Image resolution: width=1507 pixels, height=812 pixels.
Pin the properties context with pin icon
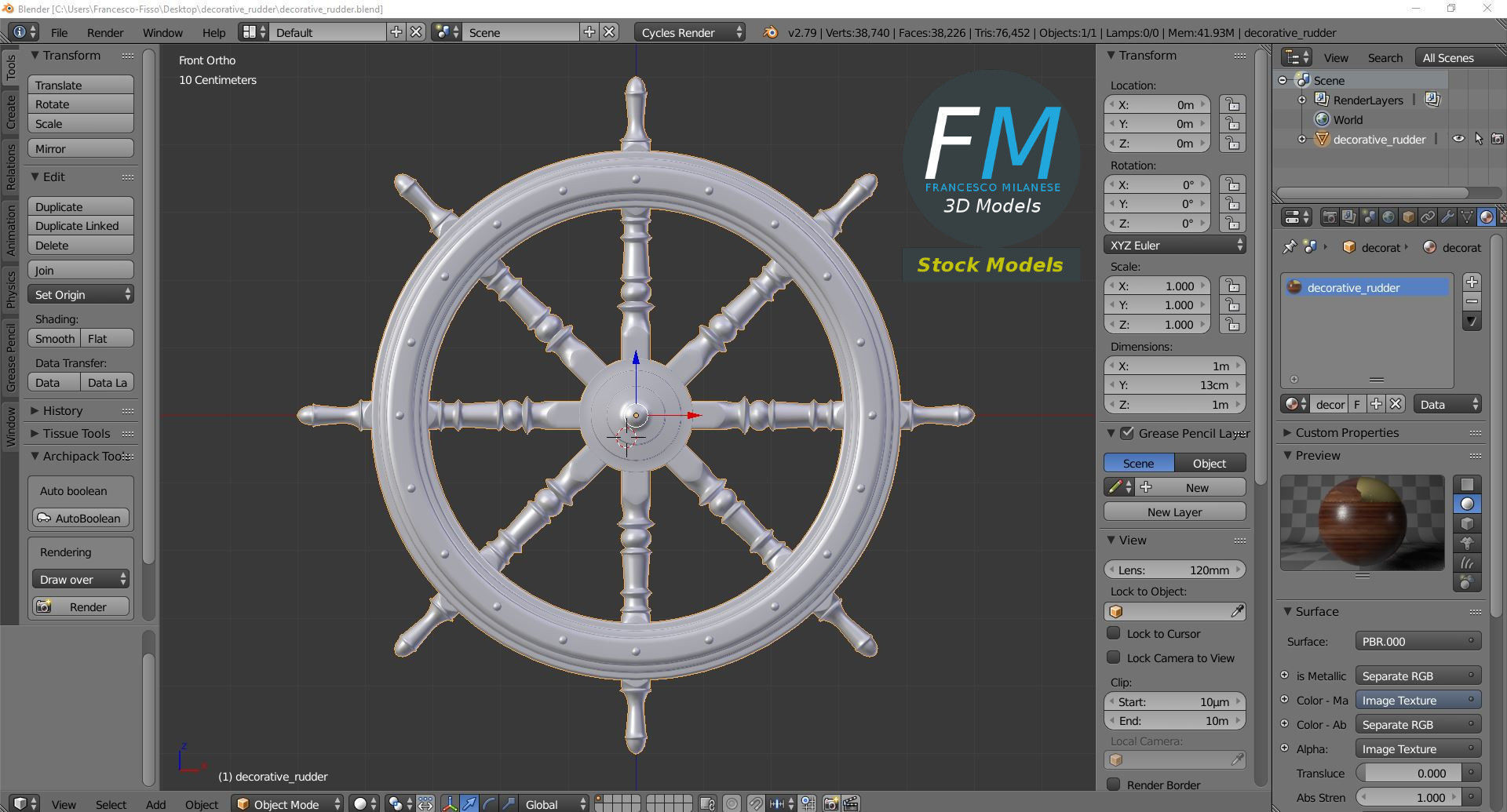(x=1290, y=247)
